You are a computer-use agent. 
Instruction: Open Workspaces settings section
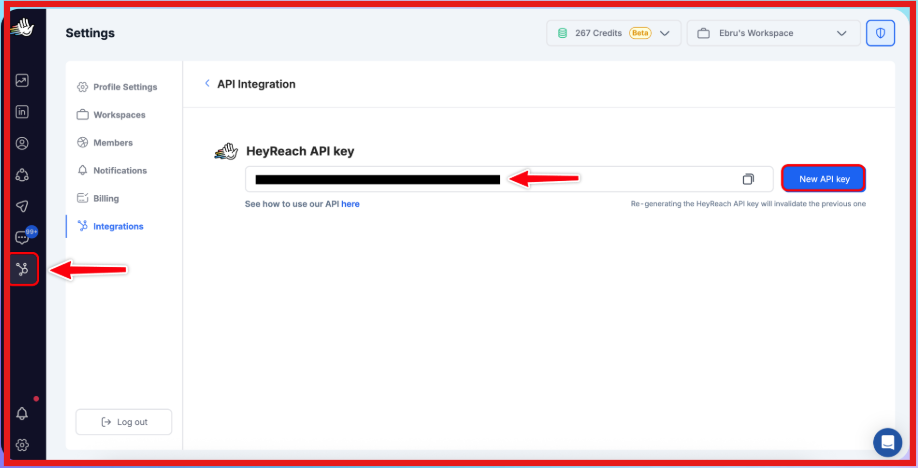tap(111, 115)
